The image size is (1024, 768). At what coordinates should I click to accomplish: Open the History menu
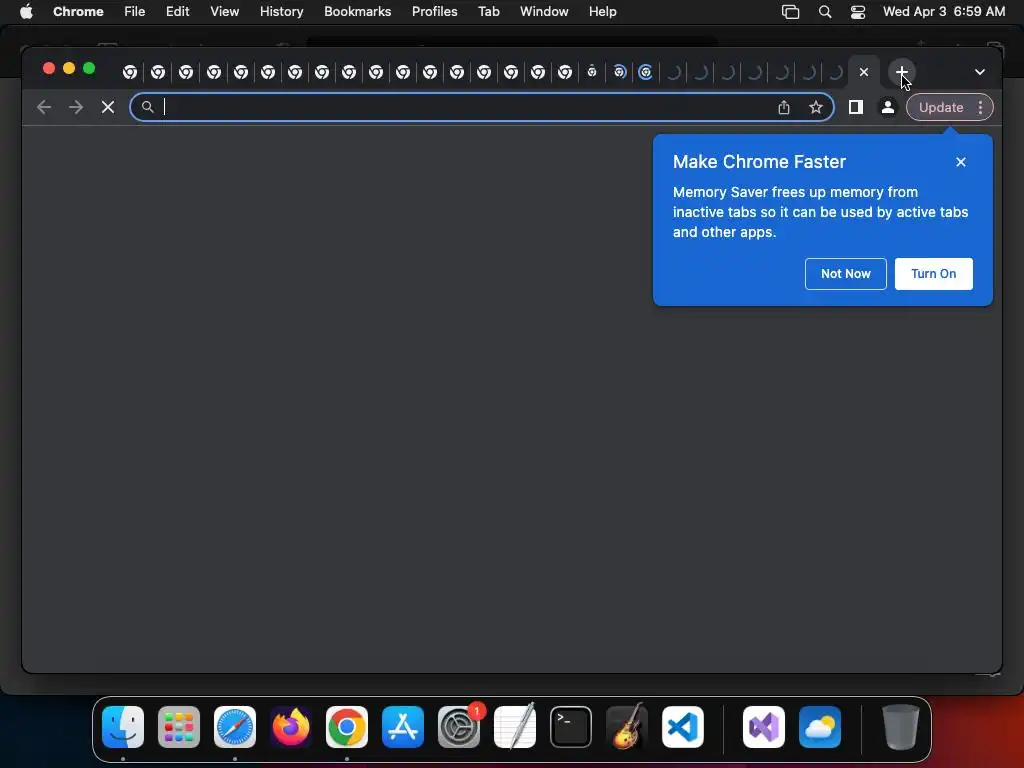(281, 12)
